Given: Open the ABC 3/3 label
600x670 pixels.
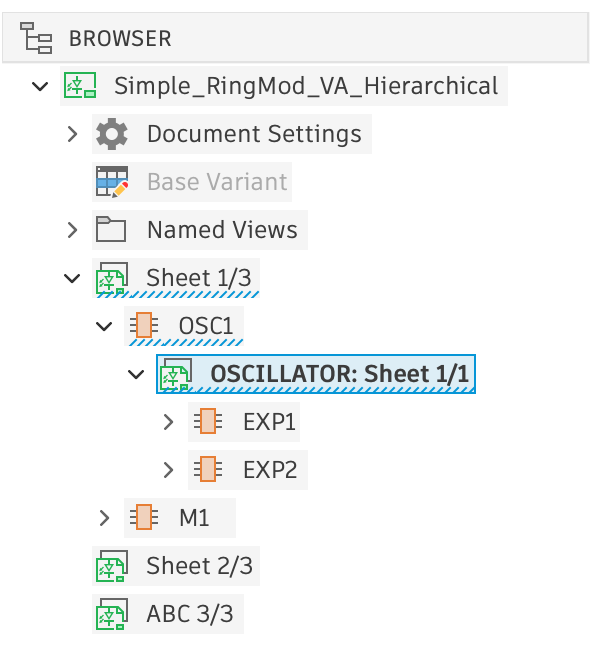Looking at the screenshot, I should (190, 614).
